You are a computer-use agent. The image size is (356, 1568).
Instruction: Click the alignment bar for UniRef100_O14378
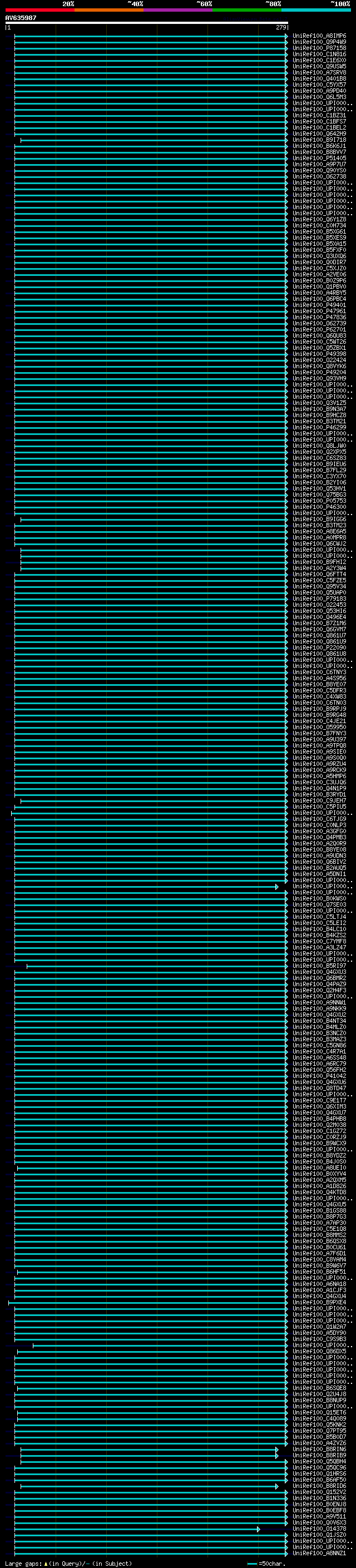[x=137, y=1529]
